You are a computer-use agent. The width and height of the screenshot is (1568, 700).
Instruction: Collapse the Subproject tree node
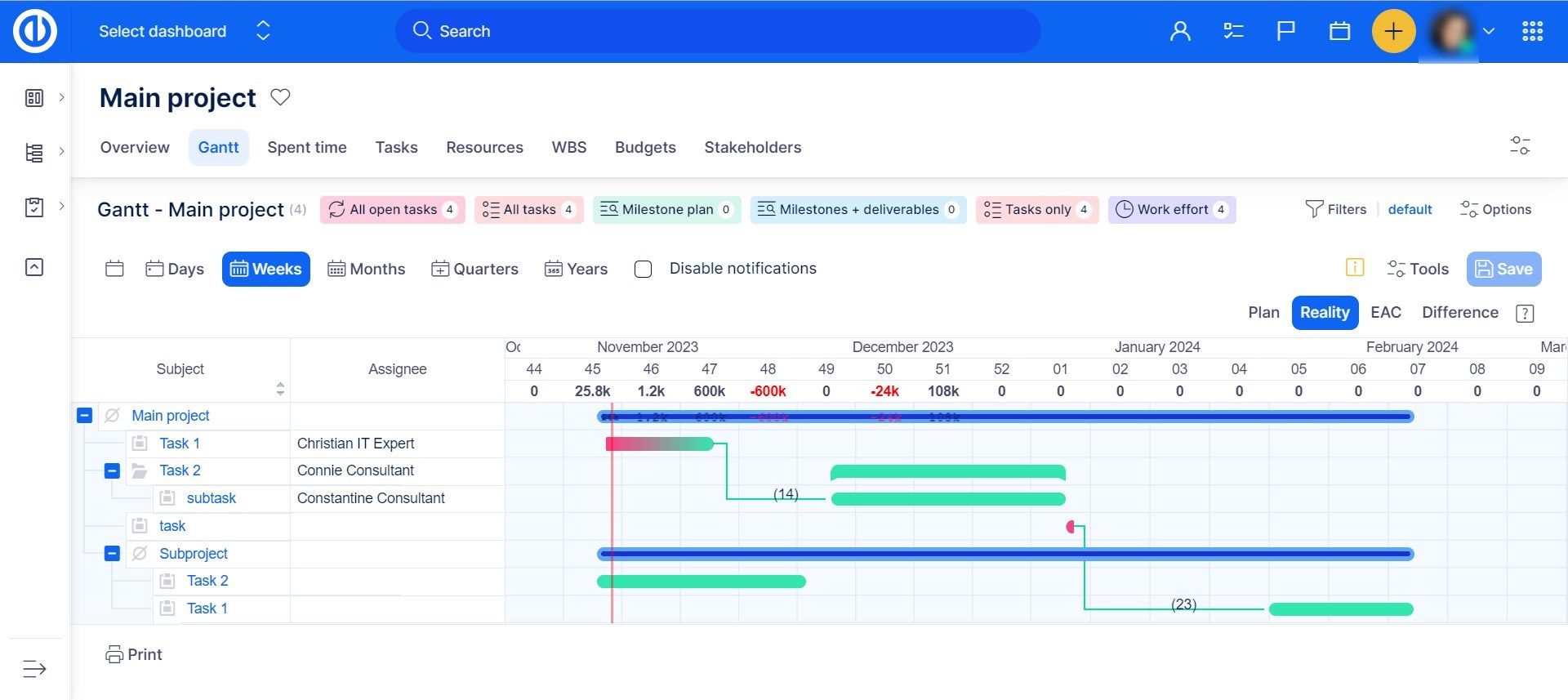point(112,554)
